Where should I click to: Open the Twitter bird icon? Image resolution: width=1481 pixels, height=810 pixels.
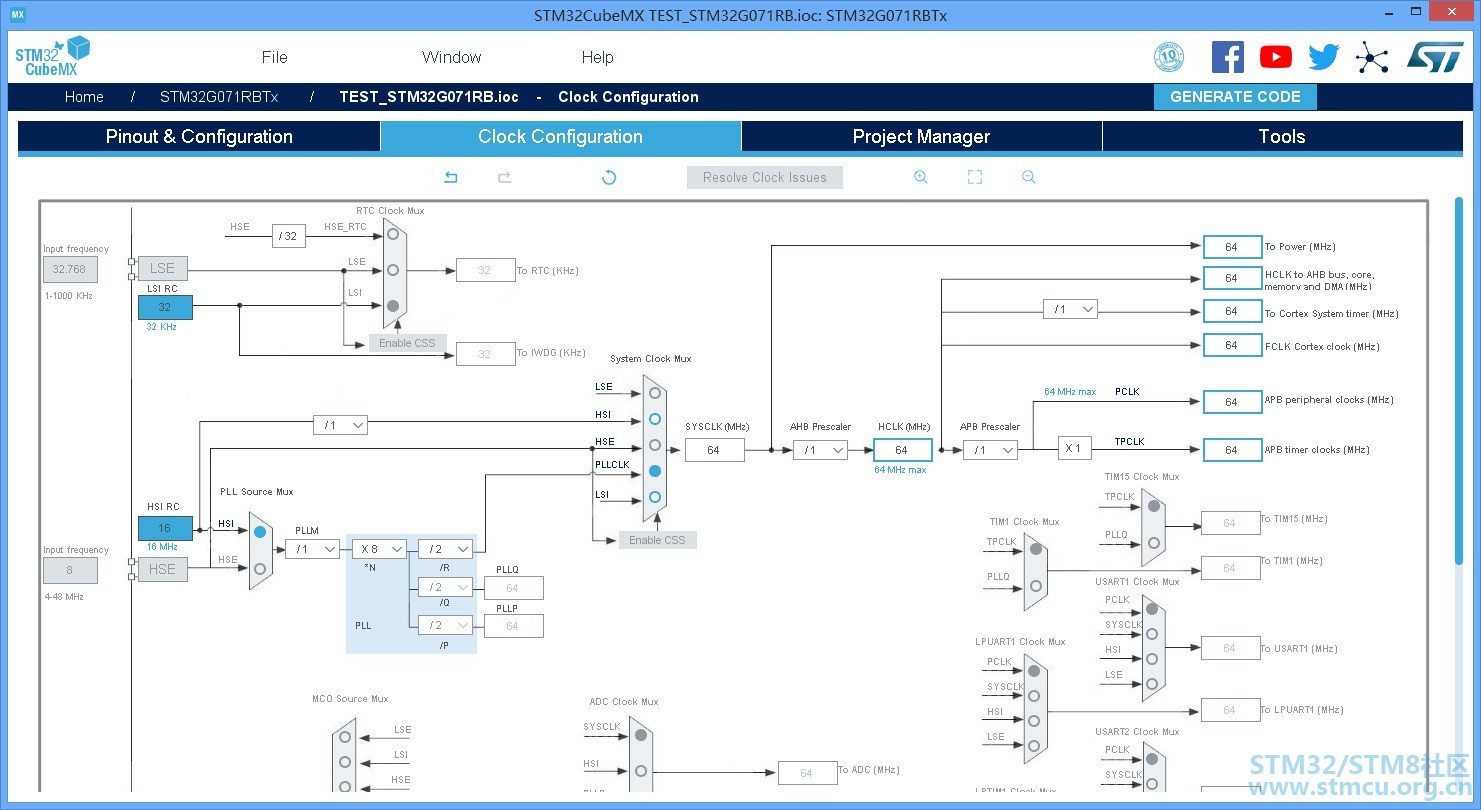point(1323,57)
